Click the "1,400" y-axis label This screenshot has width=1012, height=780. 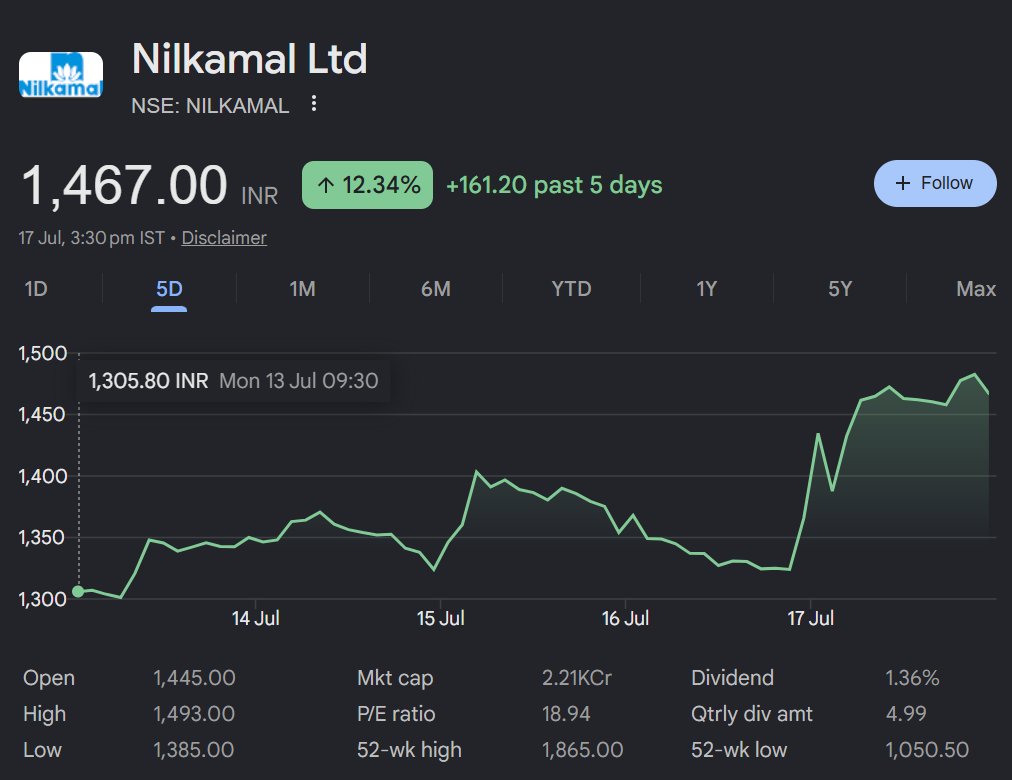pos(43,476)
